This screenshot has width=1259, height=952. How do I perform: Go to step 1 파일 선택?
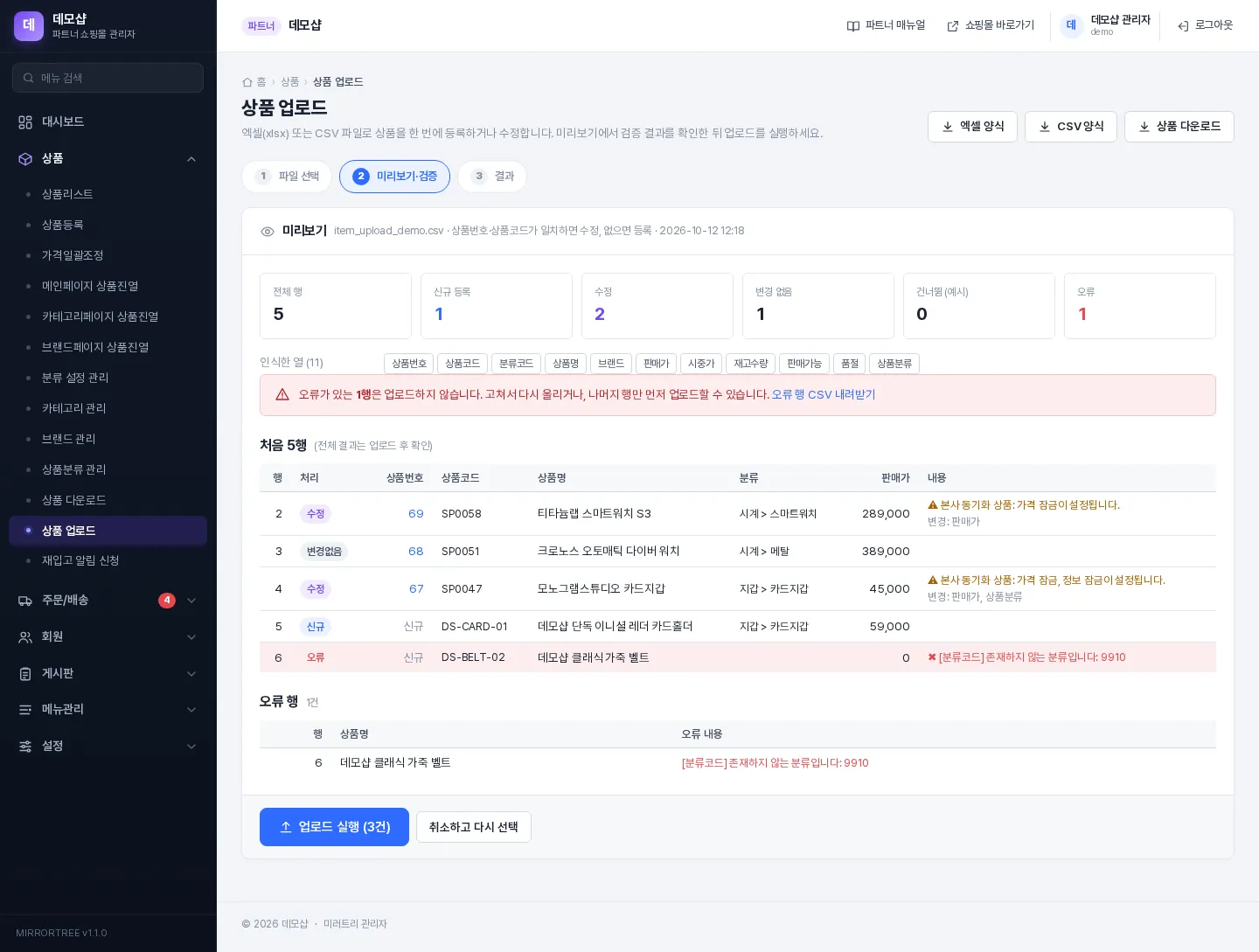click(x=287, y=177)
